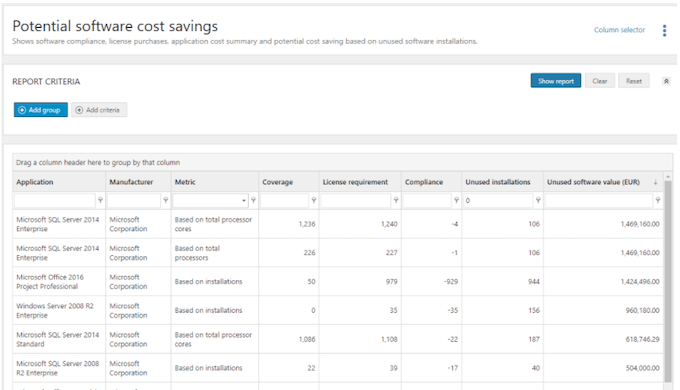
Task: Sort by Compliance column header
Action: (432, 182)
